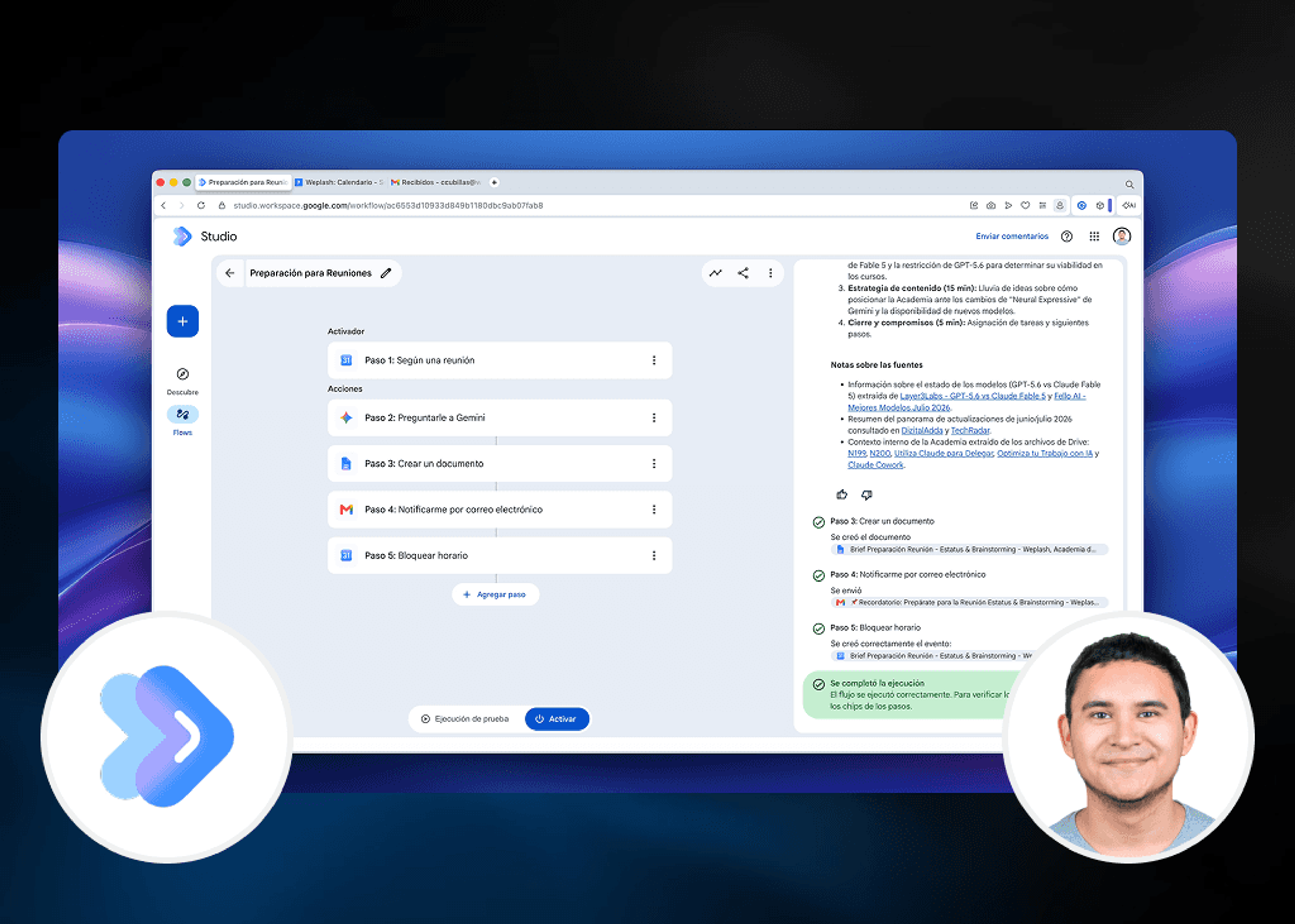Open the DizitalAdda source link
Screen dimensions: 1295x924
point(922,431)
